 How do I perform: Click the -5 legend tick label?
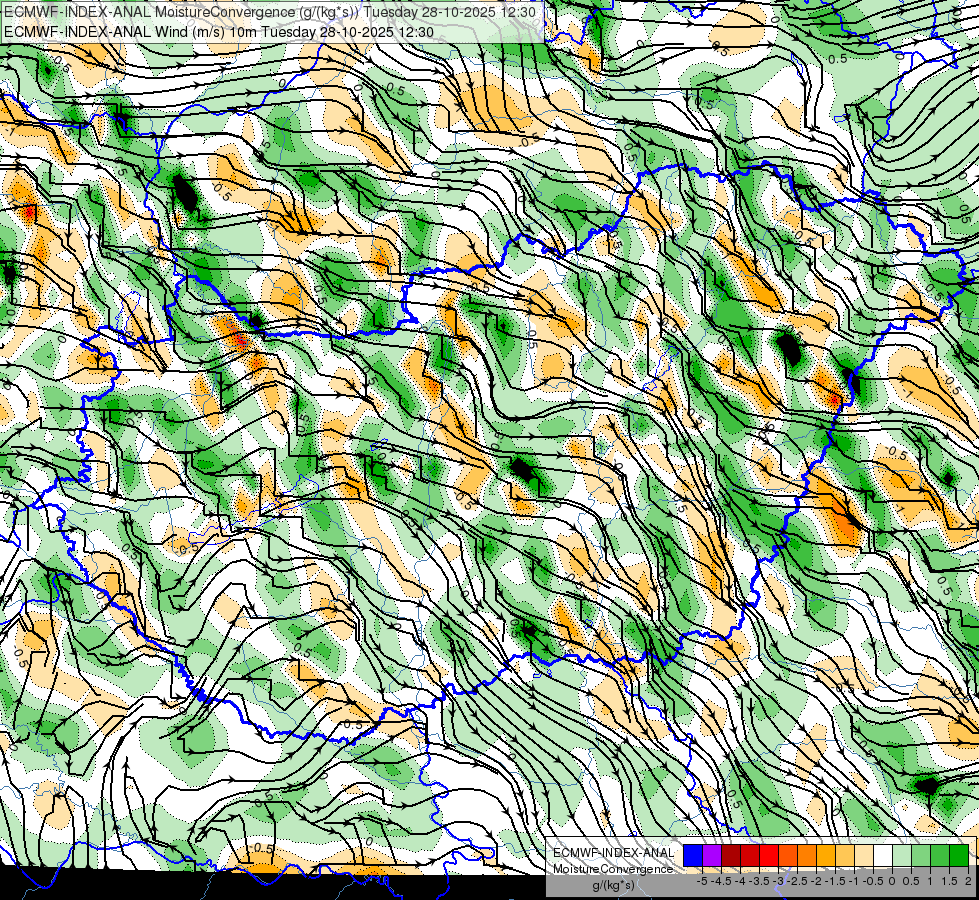(702, 881)
